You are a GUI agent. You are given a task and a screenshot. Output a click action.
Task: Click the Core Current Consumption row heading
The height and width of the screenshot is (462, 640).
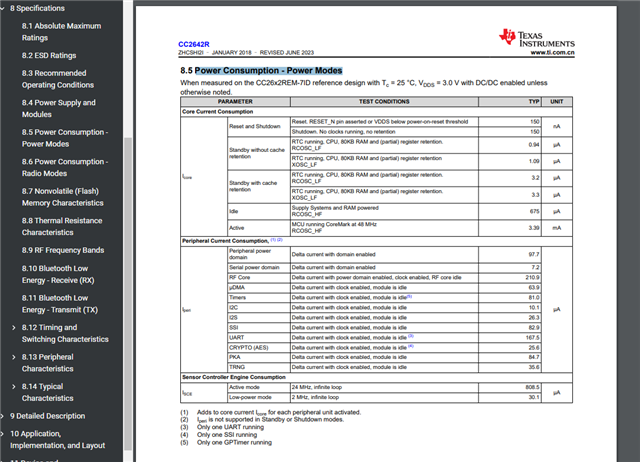[x=218, y=112]
